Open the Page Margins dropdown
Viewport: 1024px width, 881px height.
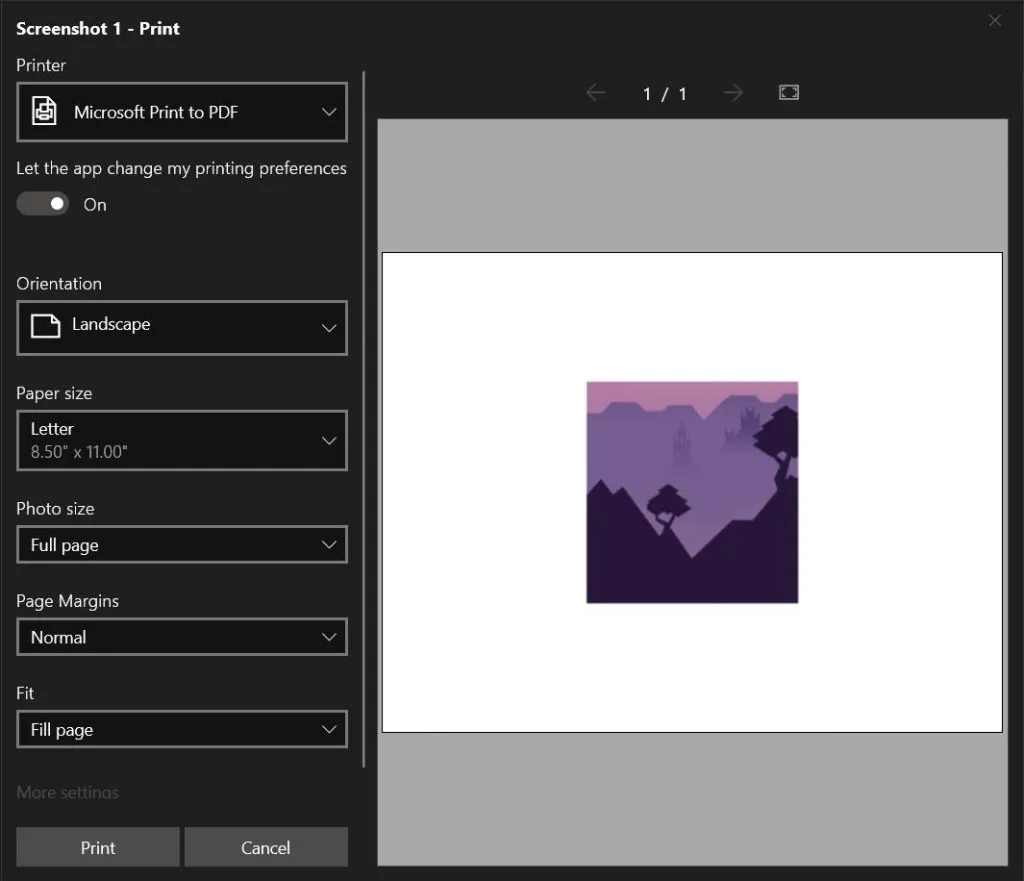tap(181, 637)
